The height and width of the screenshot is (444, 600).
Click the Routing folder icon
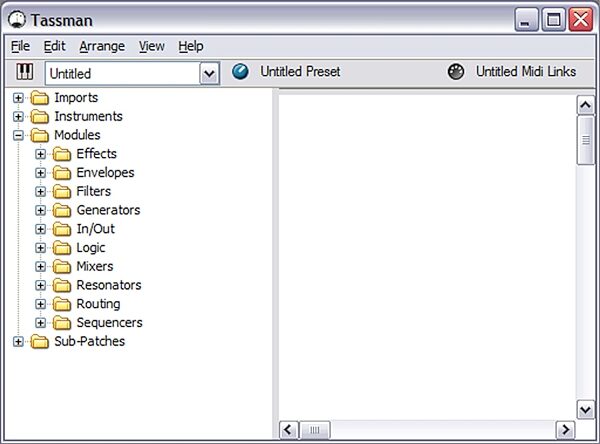tap(62, 304)
